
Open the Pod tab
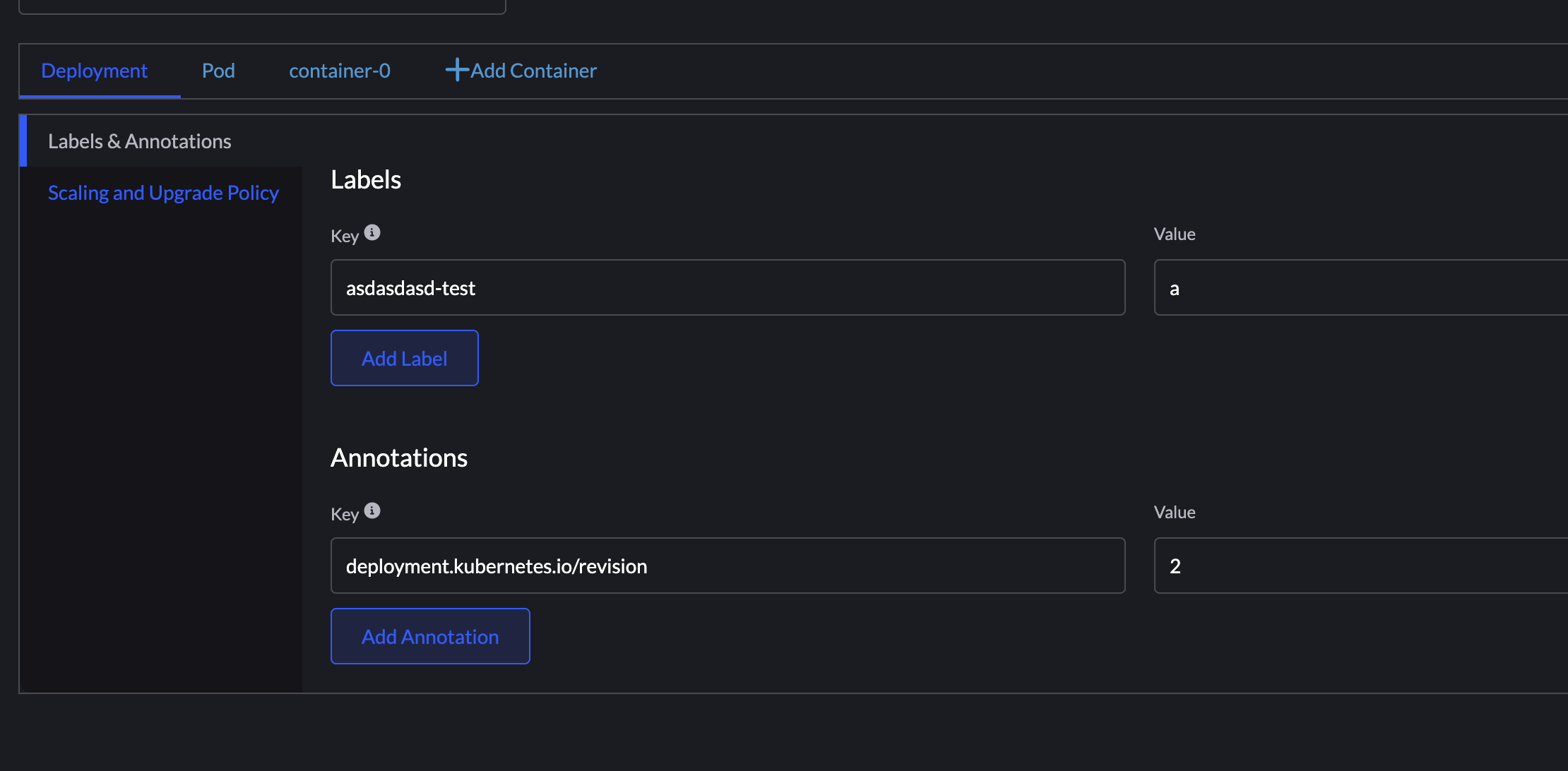pyautogui.click(x=218, y=71)
